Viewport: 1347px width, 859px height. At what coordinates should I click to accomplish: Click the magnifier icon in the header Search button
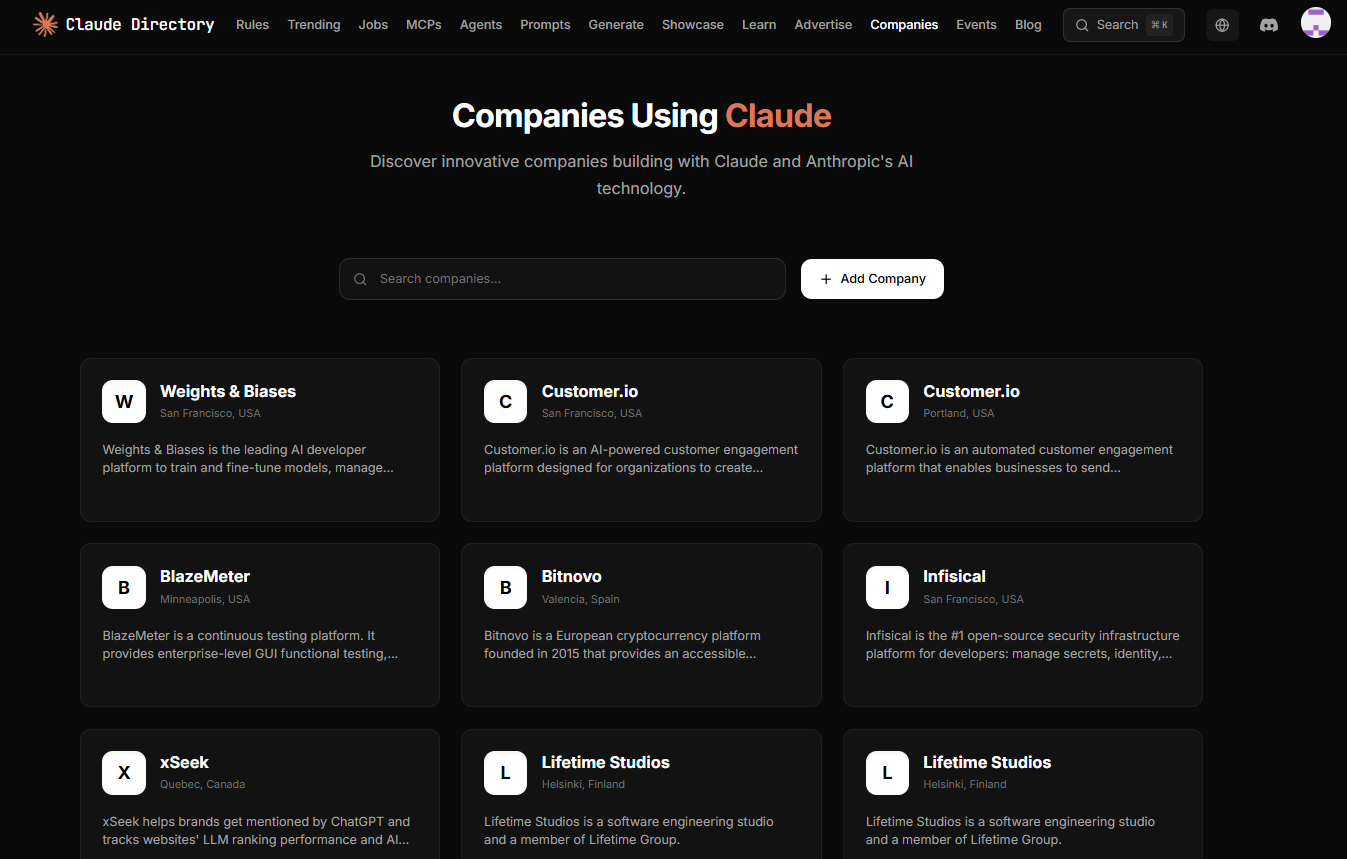tap(1082, 25)
